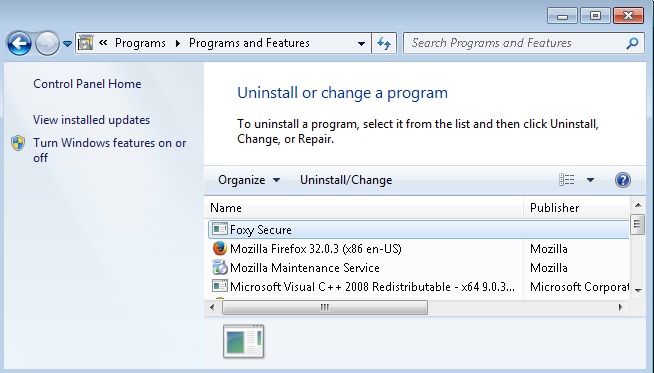
Task: Select Microsoft Visual C++ 2008 Redistributable entry
Action: tap(372, 287)
